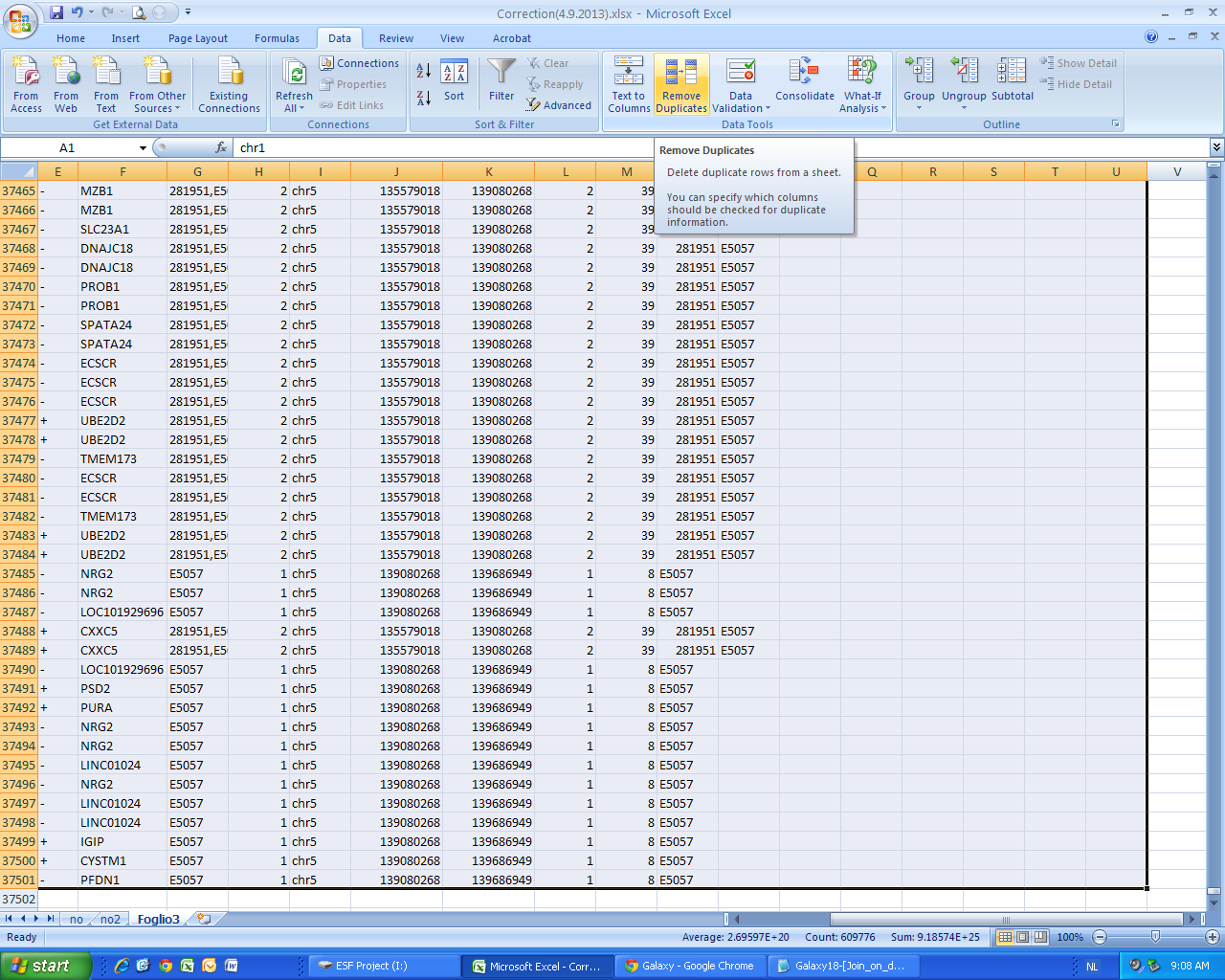
Task: Sort ascending A to Z
Action: click(424, 71)
